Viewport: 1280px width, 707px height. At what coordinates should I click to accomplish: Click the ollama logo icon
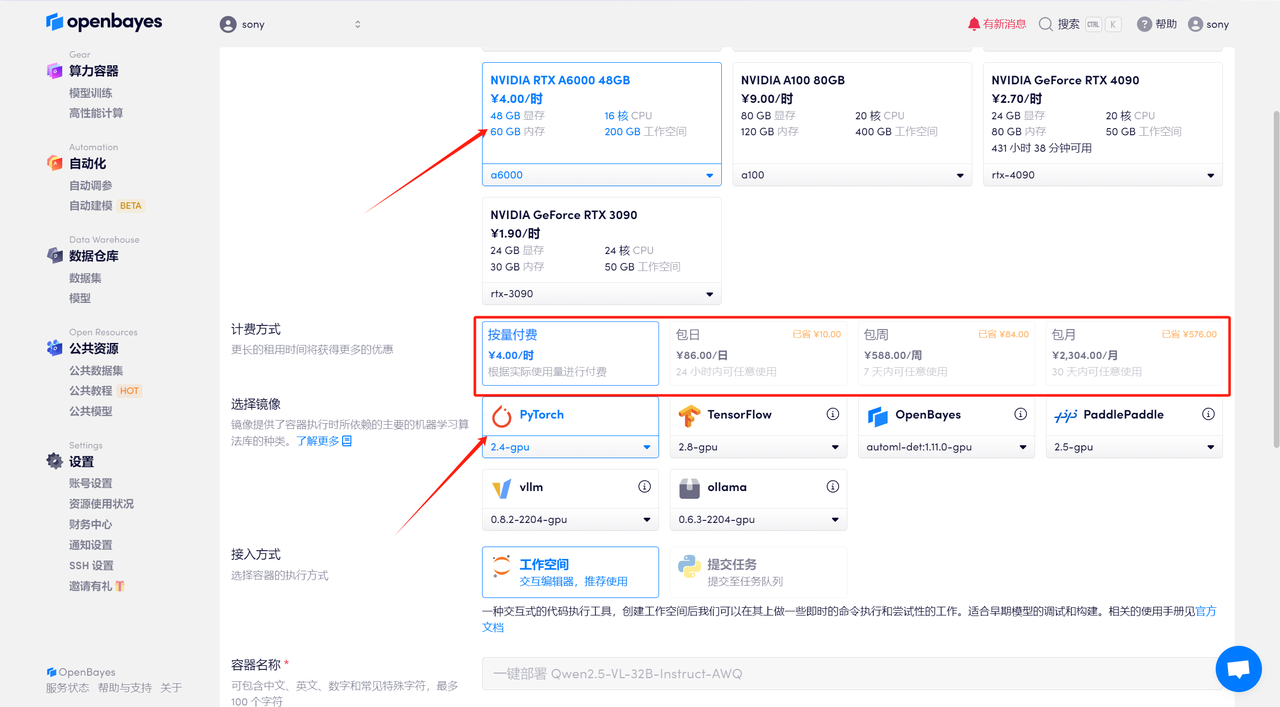[689, 488]
